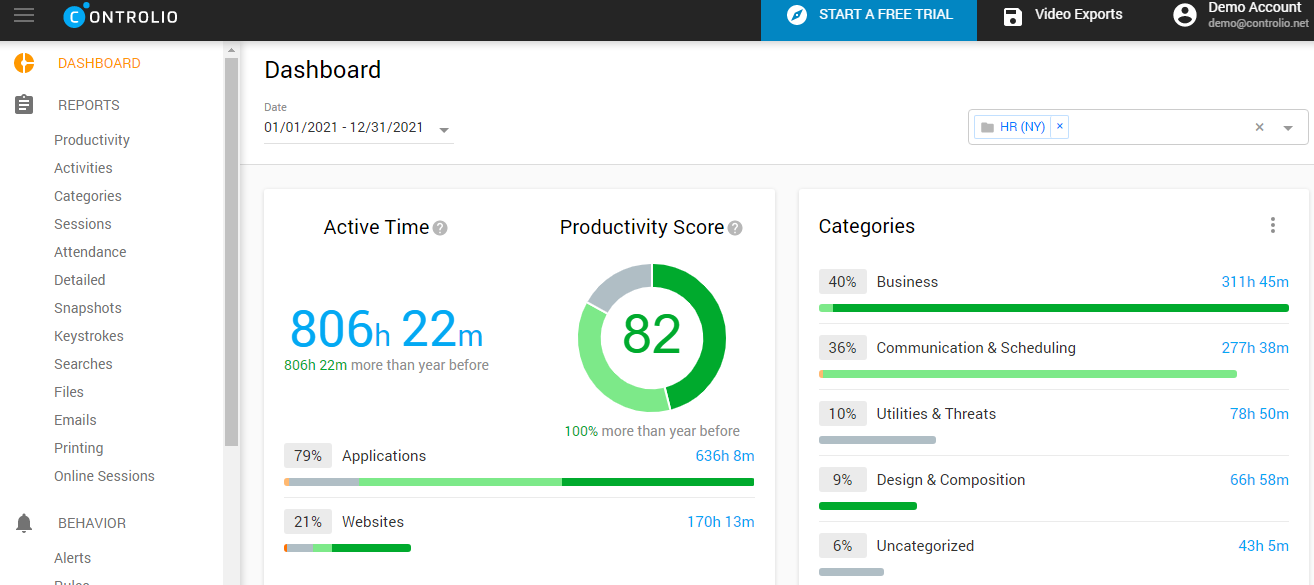Remove the HR (NY) filter chip
This screenshot has height=585, width=1314.
[x=1060, y=127]
